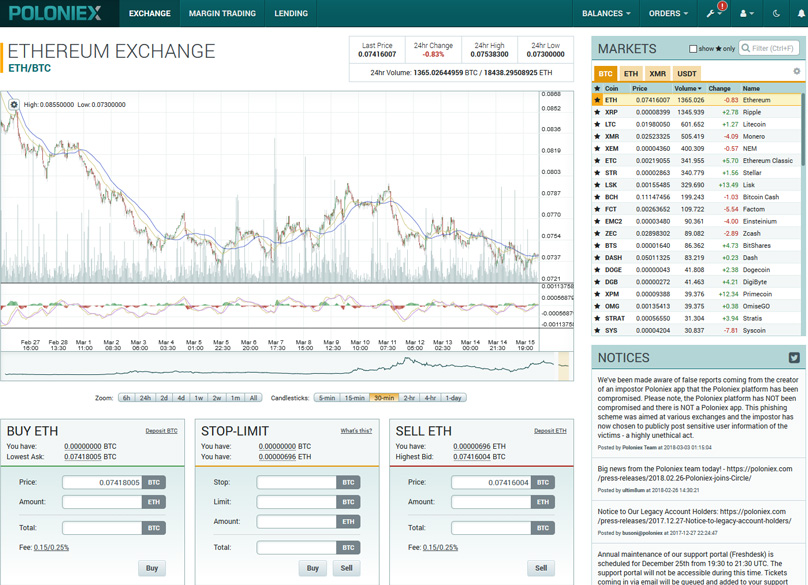Set chart zoom to 1w
The image size is (808, 585).
198,398
